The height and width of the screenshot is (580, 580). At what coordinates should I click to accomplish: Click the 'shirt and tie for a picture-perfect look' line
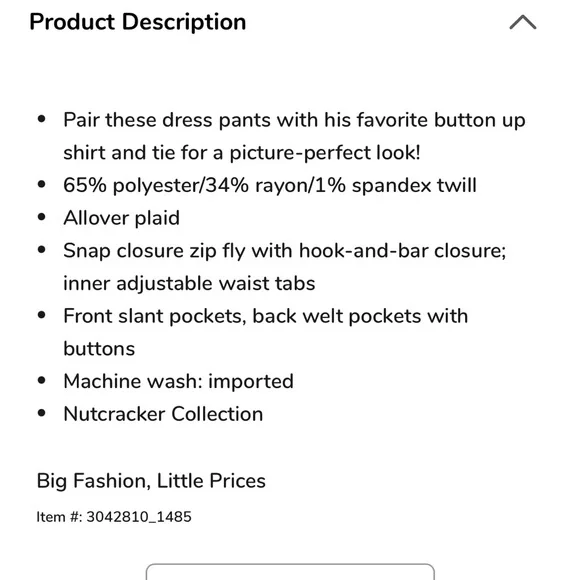click(x=242, y=153)
